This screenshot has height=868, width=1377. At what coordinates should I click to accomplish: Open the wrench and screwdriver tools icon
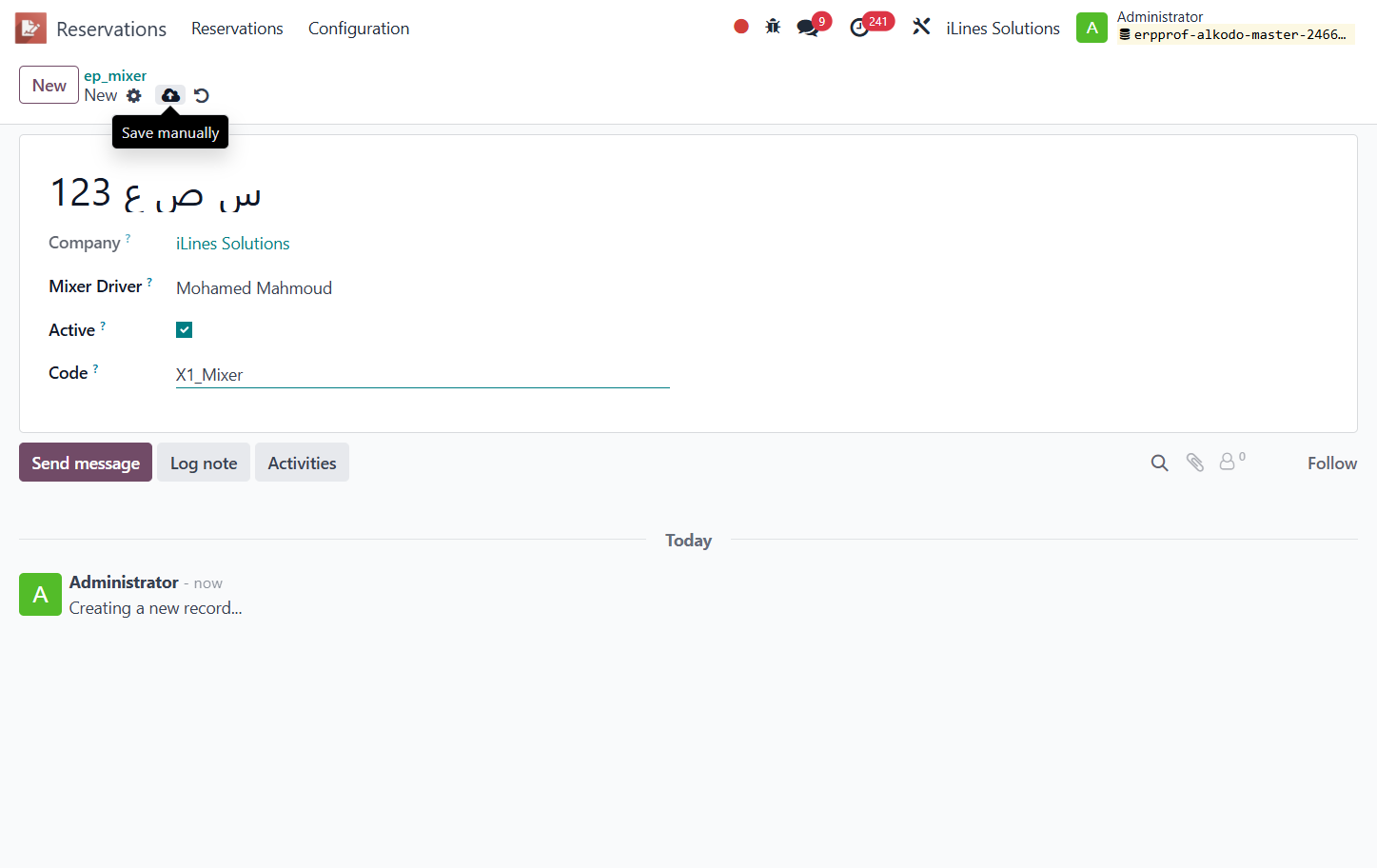pos(921,27)
